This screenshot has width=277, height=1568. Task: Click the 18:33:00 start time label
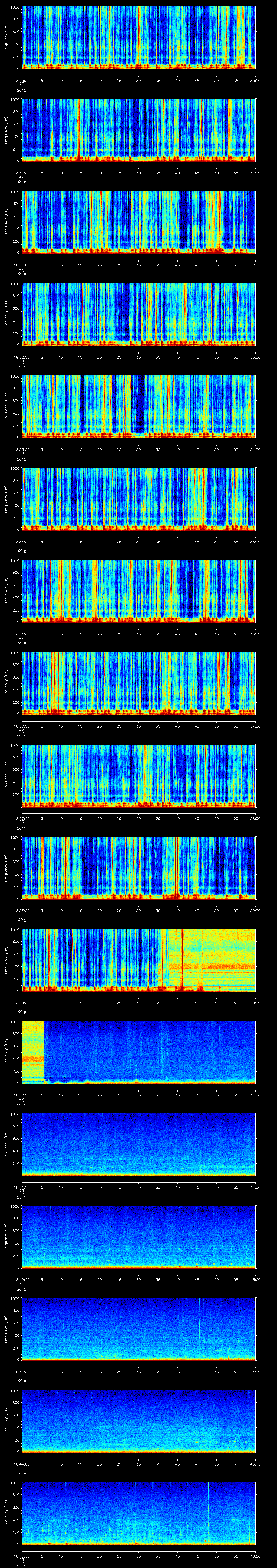21,449
